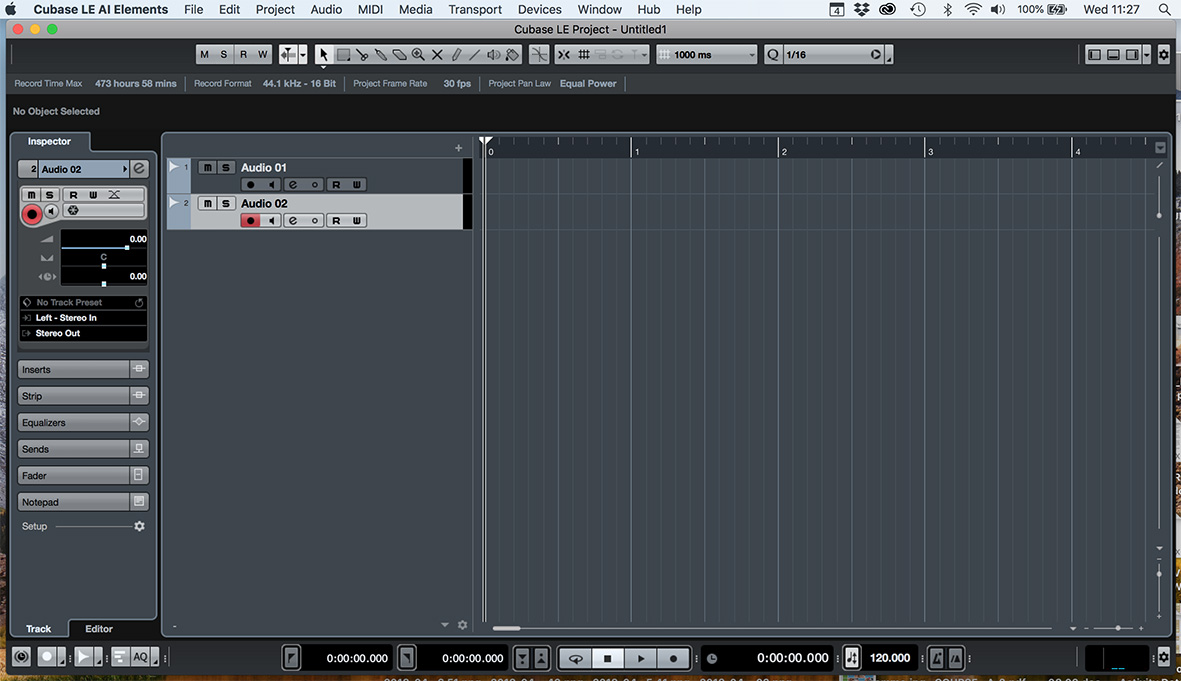Open the window layout dropdown arrow
1181x681 pixels.
(1146, 55)
